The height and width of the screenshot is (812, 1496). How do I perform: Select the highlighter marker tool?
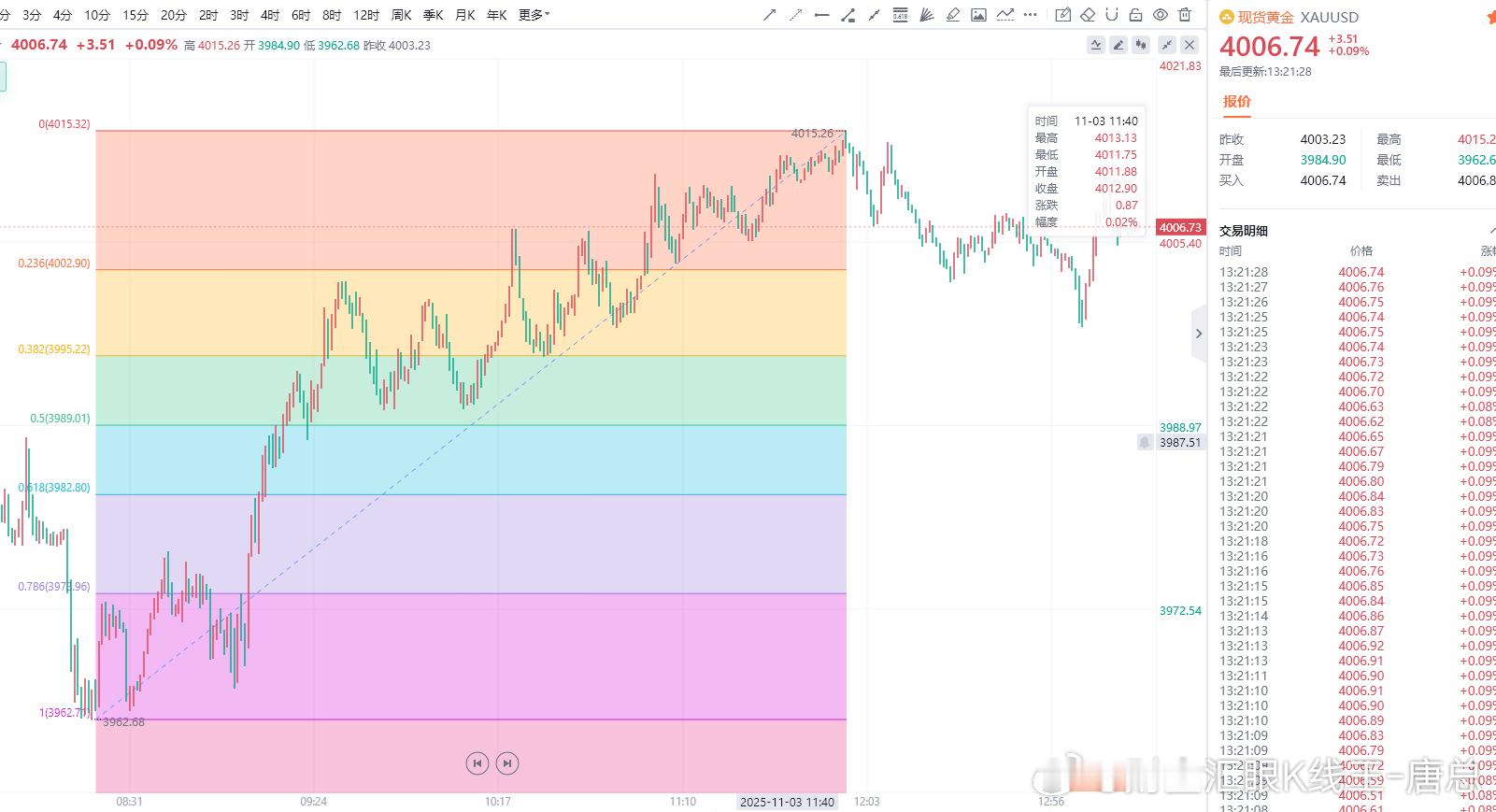click(953, 15)
